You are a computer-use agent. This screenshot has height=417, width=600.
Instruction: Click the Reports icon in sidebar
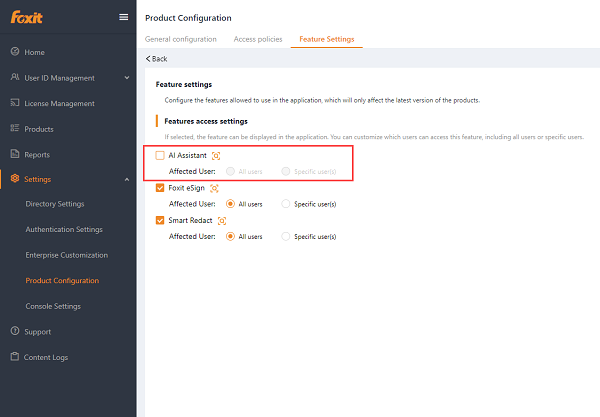click(x=15, y=155)
